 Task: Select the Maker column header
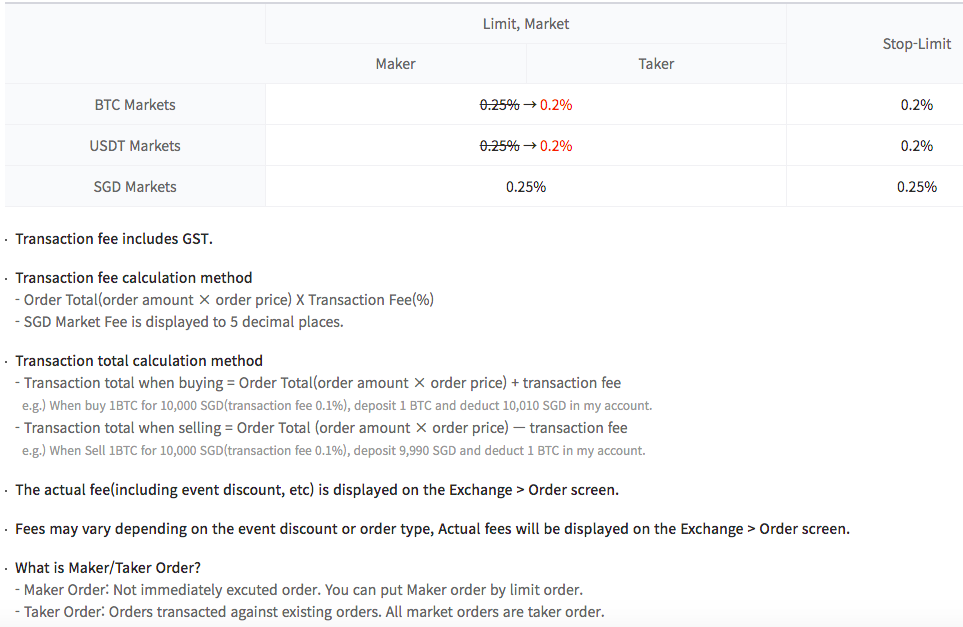[x=396, y=64]
